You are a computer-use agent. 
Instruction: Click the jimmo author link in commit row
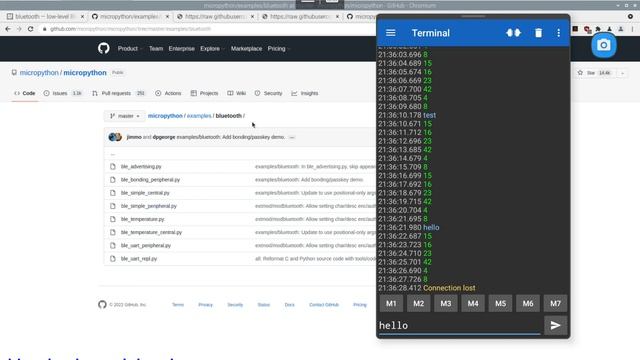(134, 137)
